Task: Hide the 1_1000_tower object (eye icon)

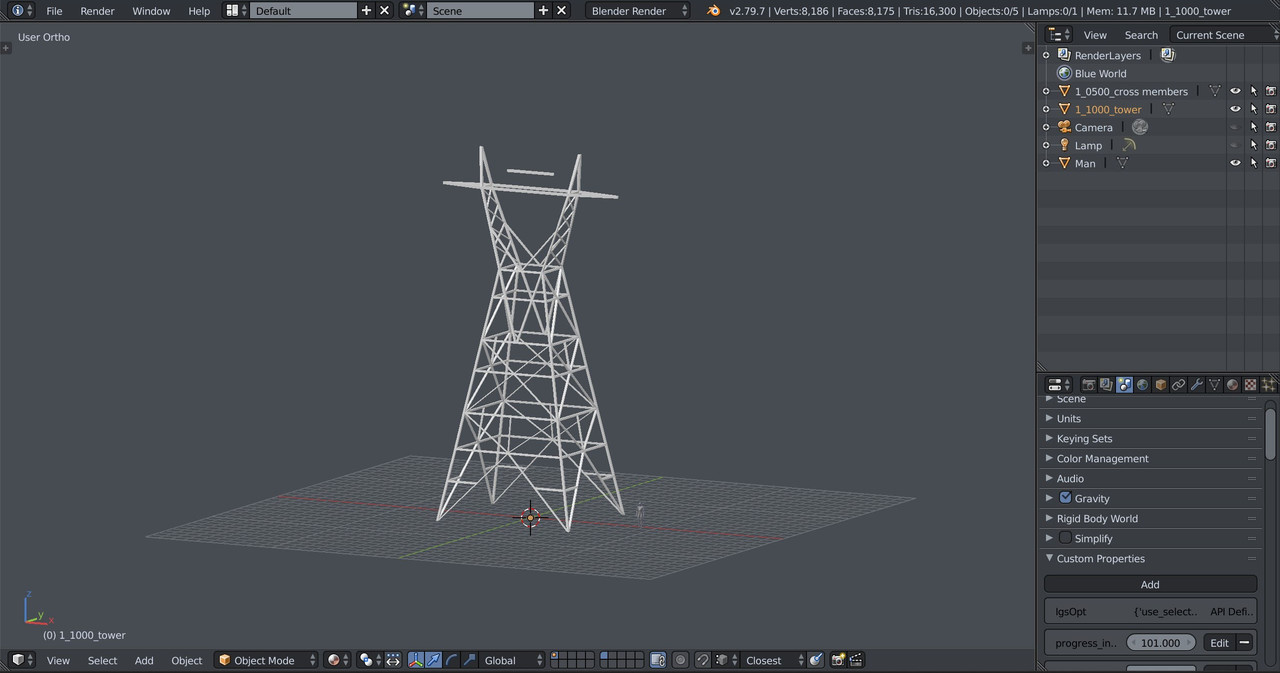Action: pos(1235,109)
